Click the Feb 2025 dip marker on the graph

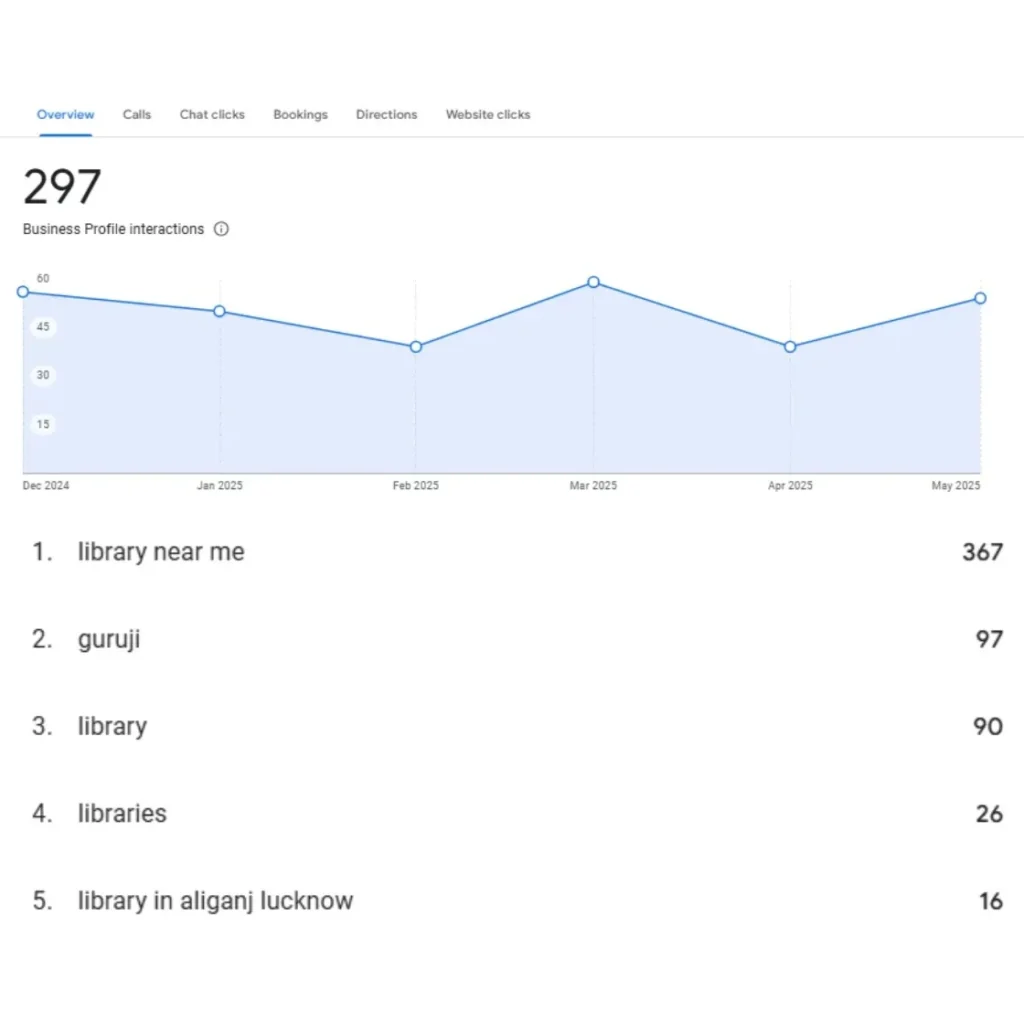coord(415,346)
